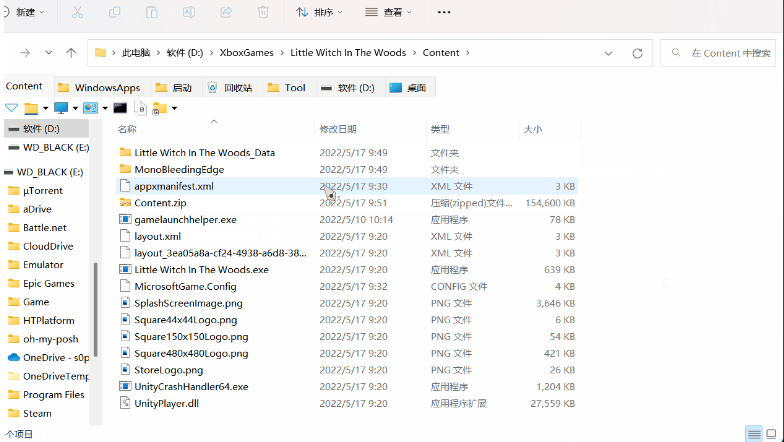784x442 pixels.
Task: Go up one folder level
Action: tap(71, 52)
